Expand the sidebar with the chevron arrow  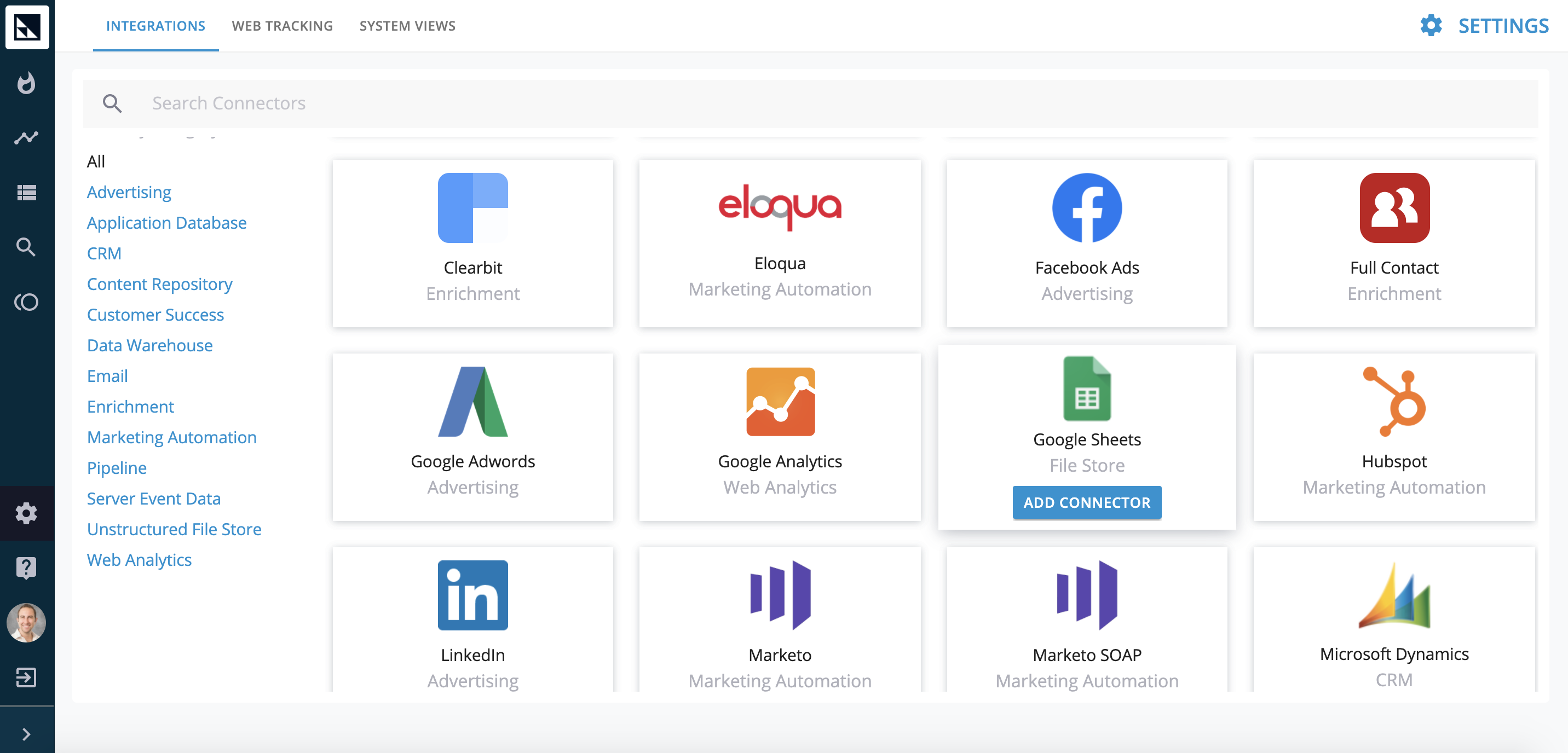[26, 734]
